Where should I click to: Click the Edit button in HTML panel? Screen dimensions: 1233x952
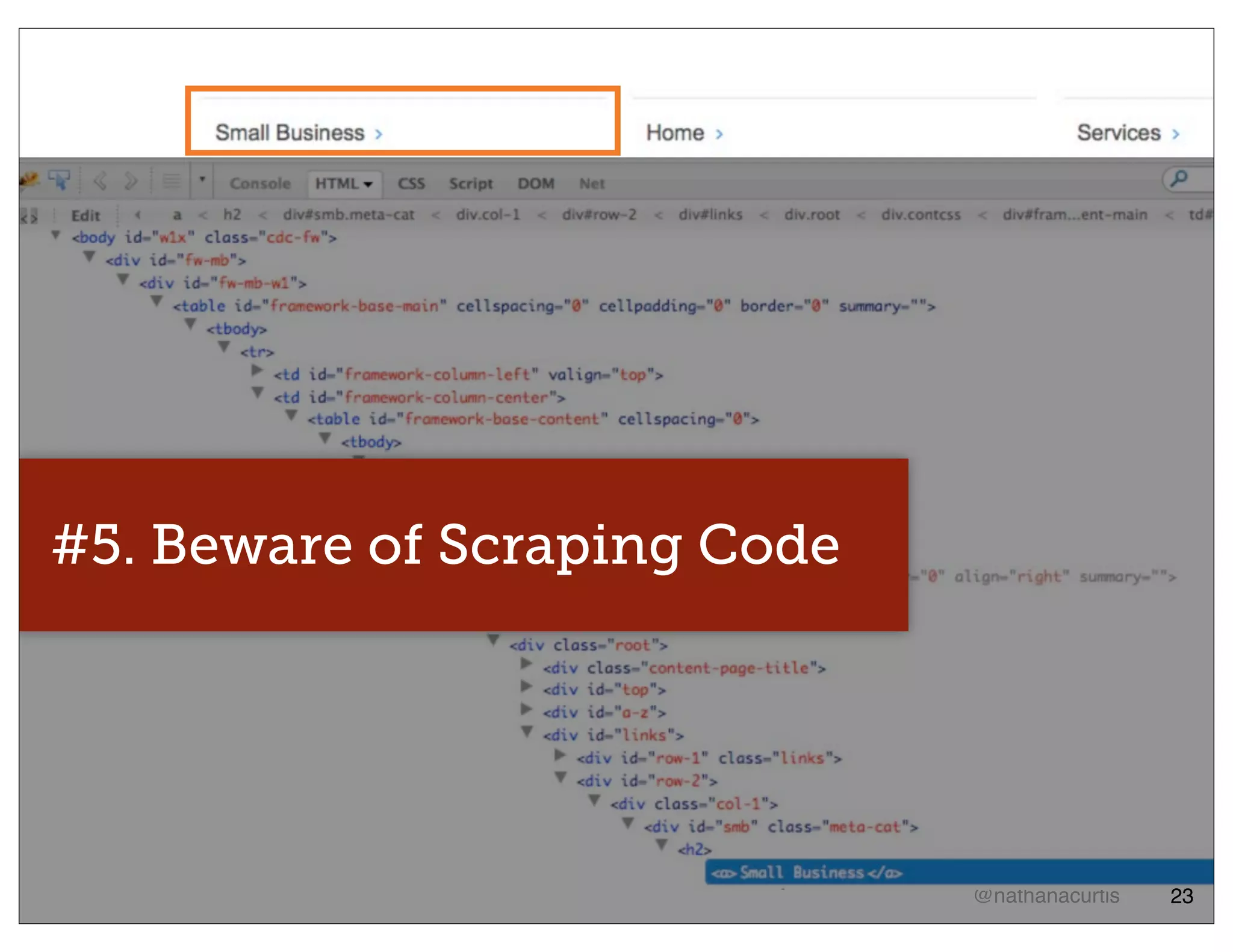tap(85, 215)
